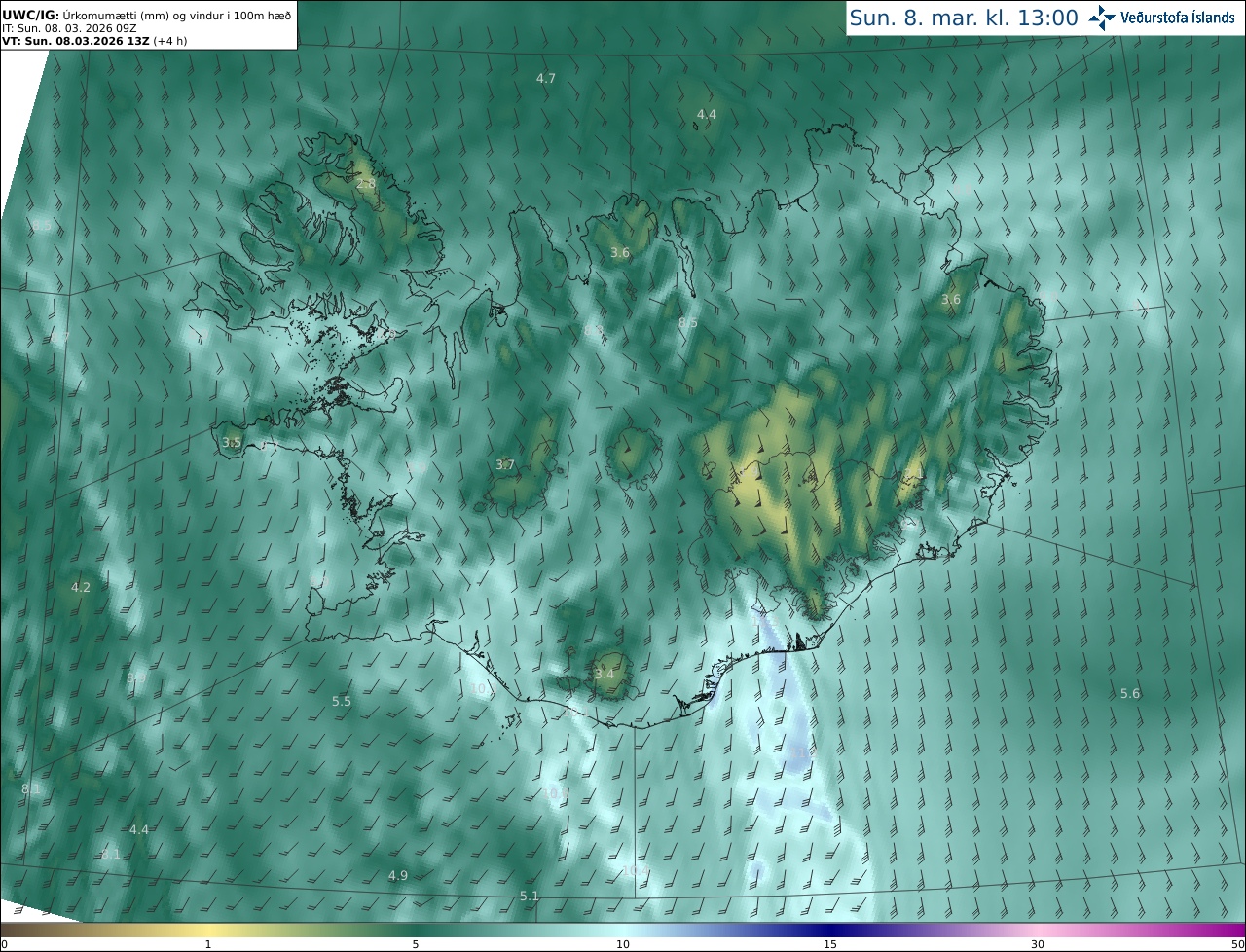Select the 'Sun. 8. mar. kl. 13:00' timestamp
Viewport: 1246px width, 952px height.
(964, 18)
